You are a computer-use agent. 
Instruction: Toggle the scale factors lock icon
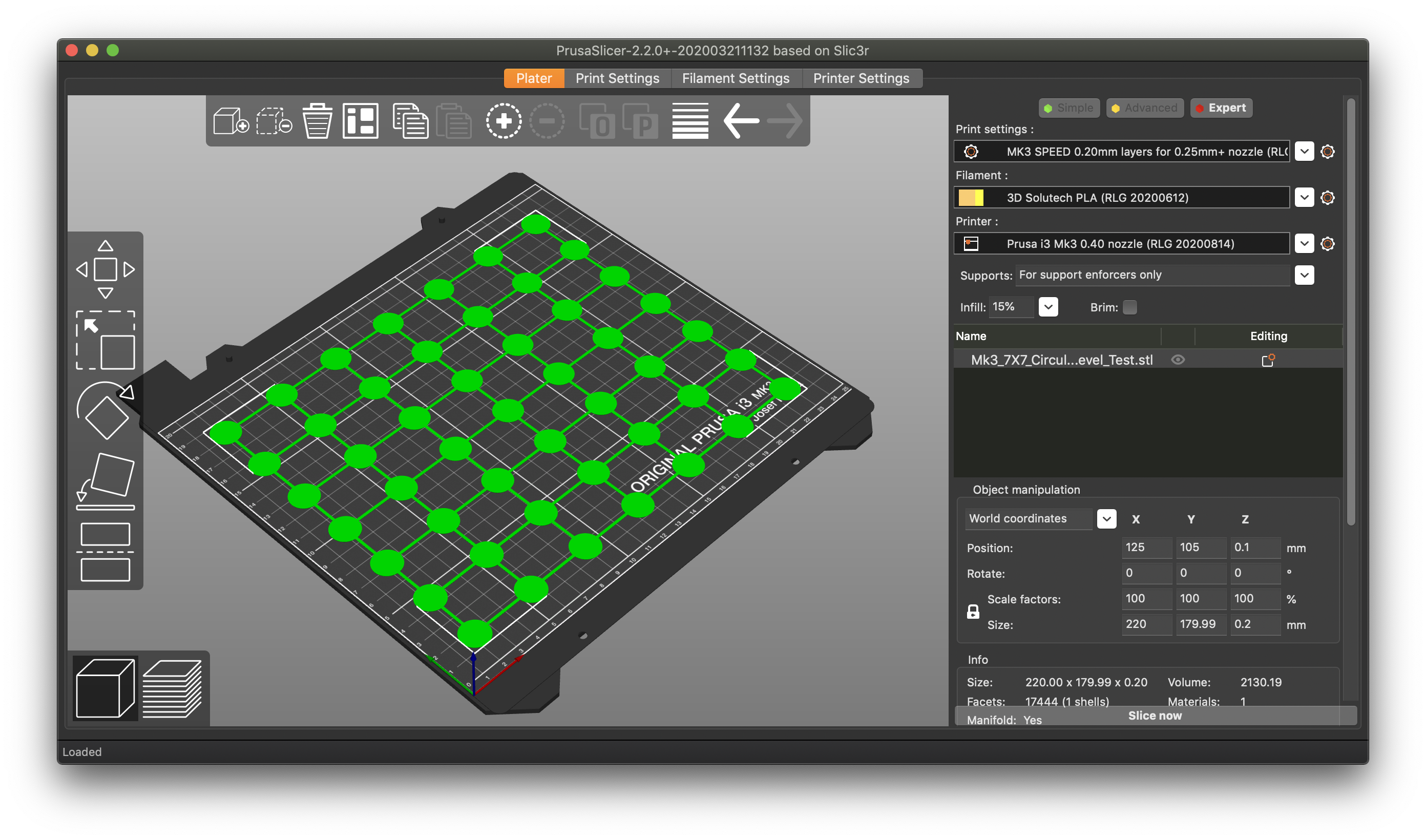click(973, 612)
